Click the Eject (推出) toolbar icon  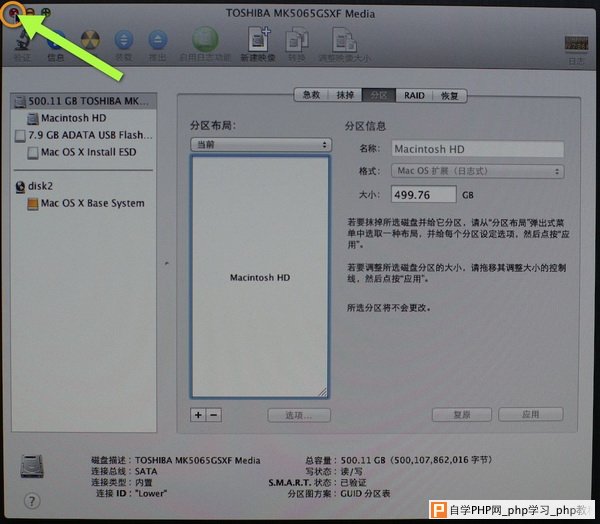[158, 40]
